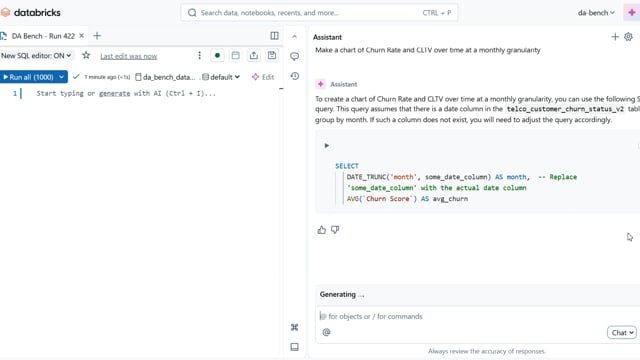
Task: Toggle New SQL editor ON setting
Action: pos(36,56)
